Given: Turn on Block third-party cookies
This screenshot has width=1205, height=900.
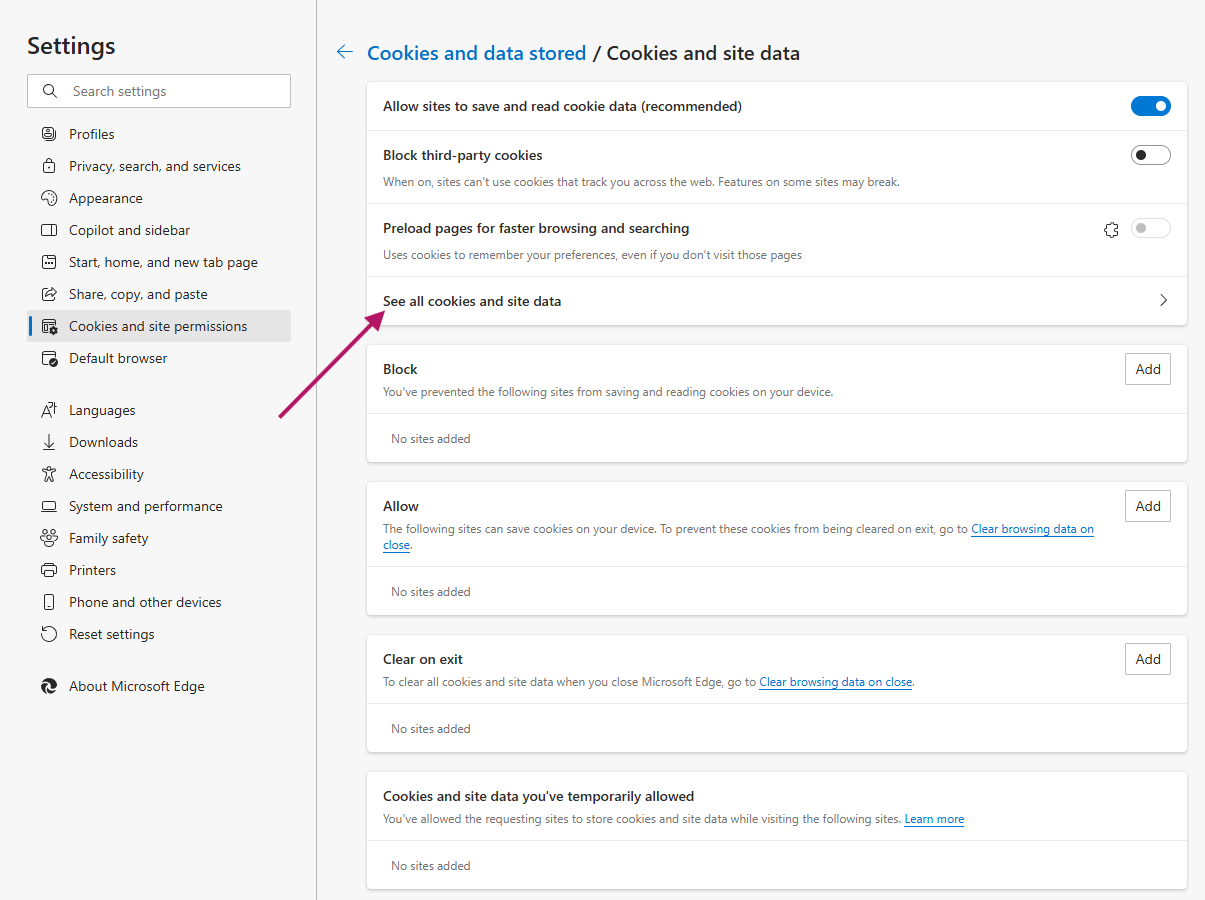Looking at the screenshot, I should tap(1150, 155).
